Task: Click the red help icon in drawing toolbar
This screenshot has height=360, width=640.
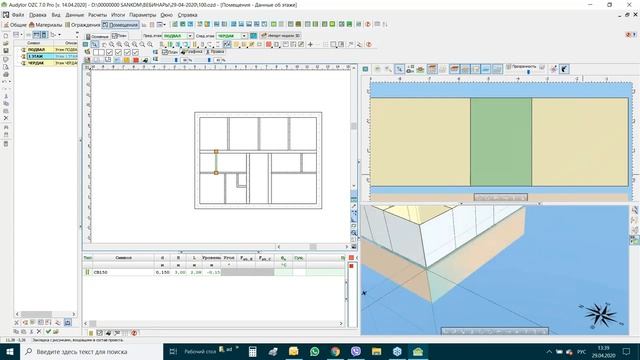Action: (369, 44)
